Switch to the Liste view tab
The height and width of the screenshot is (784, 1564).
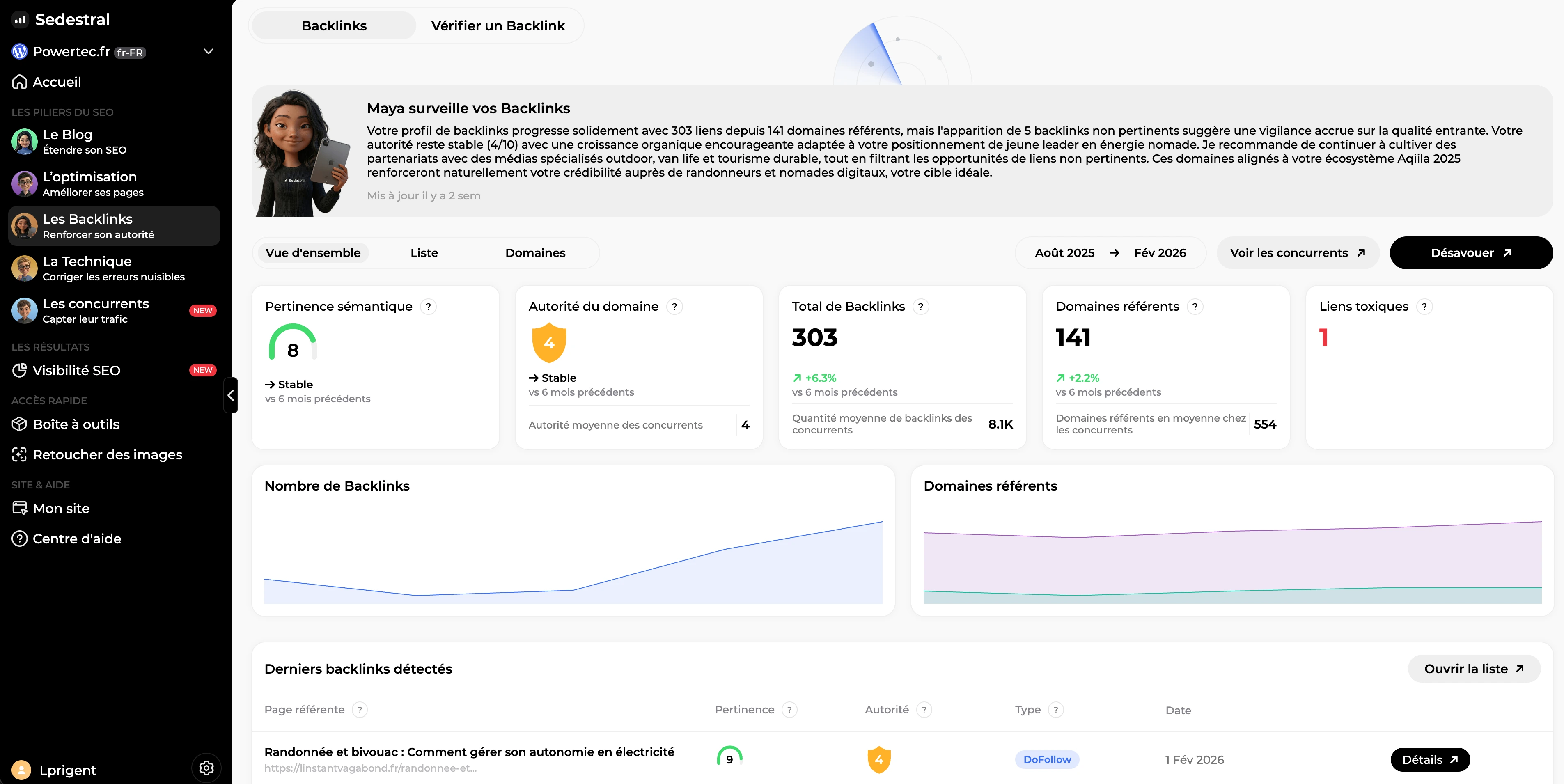[424, 252]
